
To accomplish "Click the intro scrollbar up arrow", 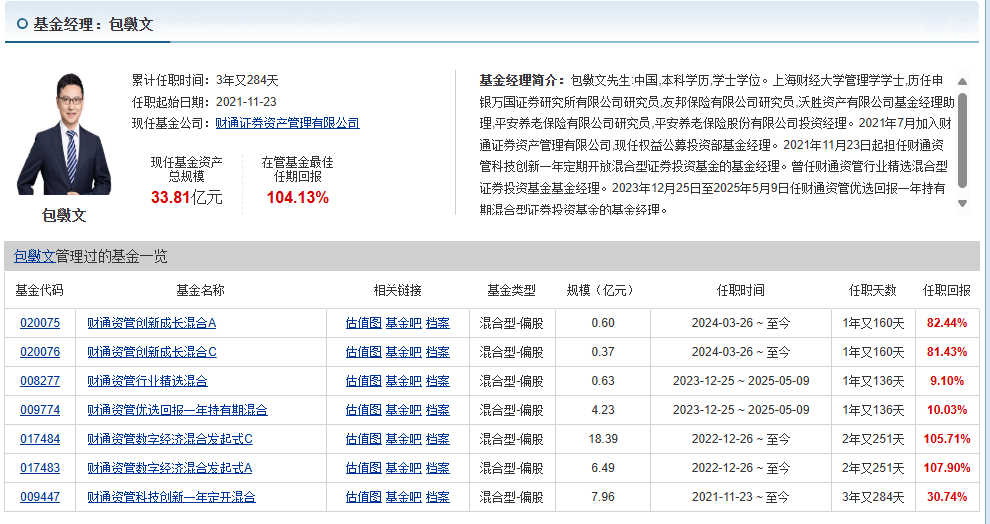I will (x=962, y=81).
